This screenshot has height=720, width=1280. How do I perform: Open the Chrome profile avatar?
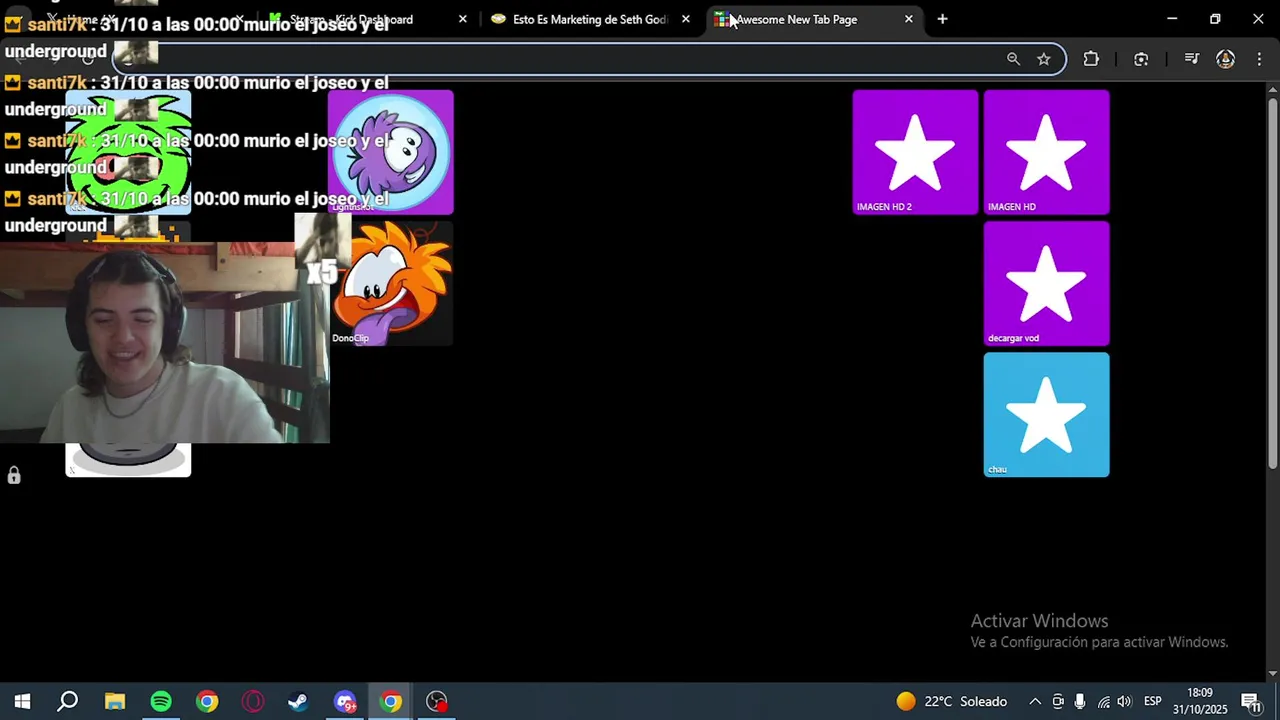pos(1225,59)
